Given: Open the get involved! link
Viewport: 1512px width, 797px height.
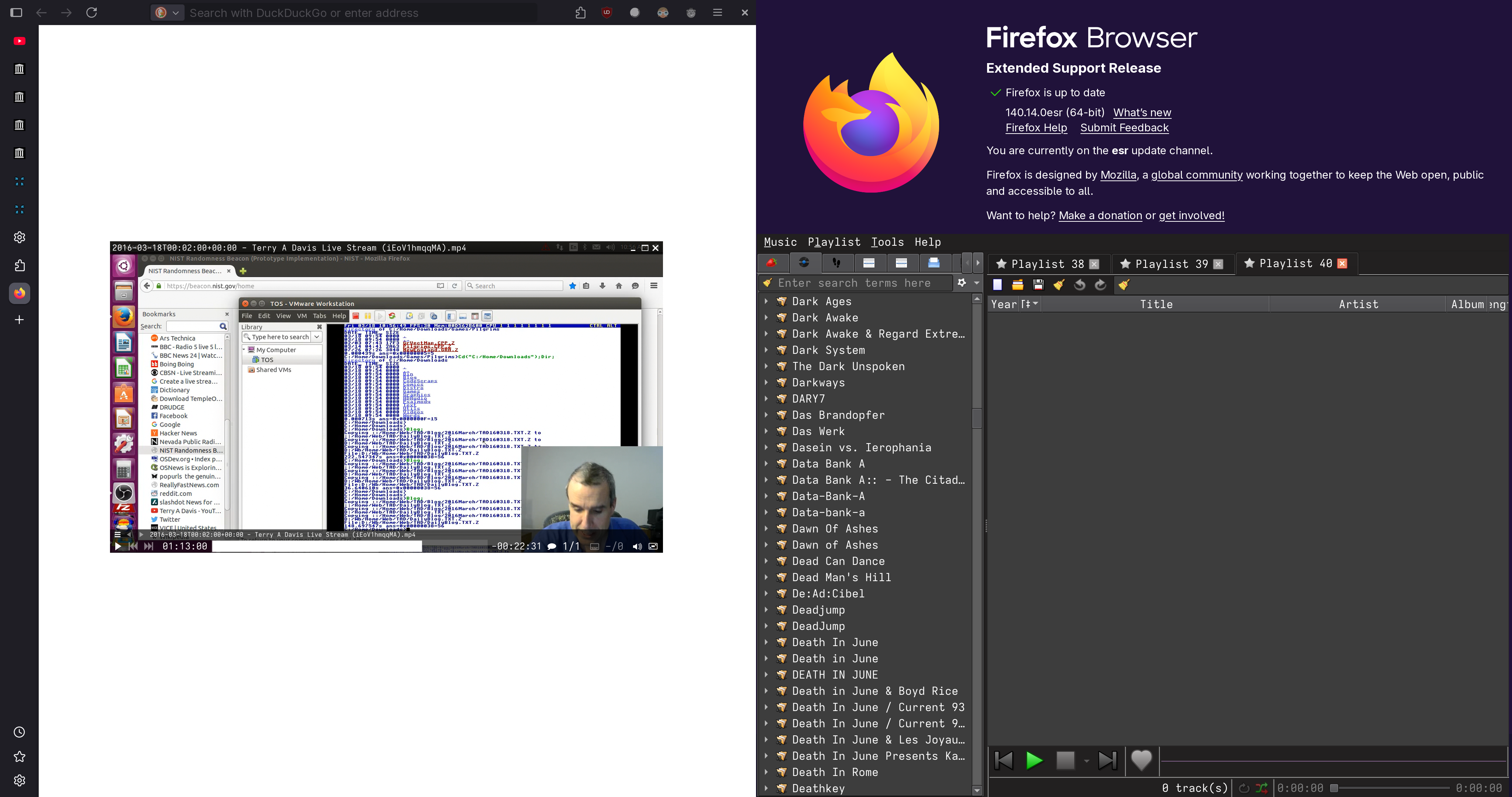Looking at the screenshot, I should point(1191,215).
